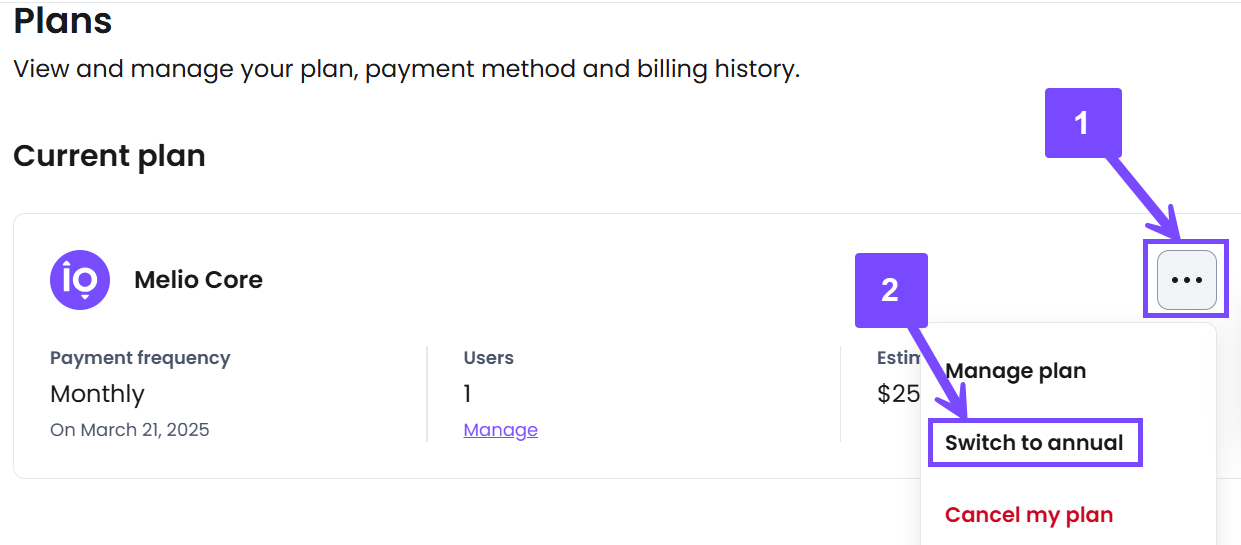Screen dimensions: 1241x545
Task: Click the Users column label
Action: point(489,358)
